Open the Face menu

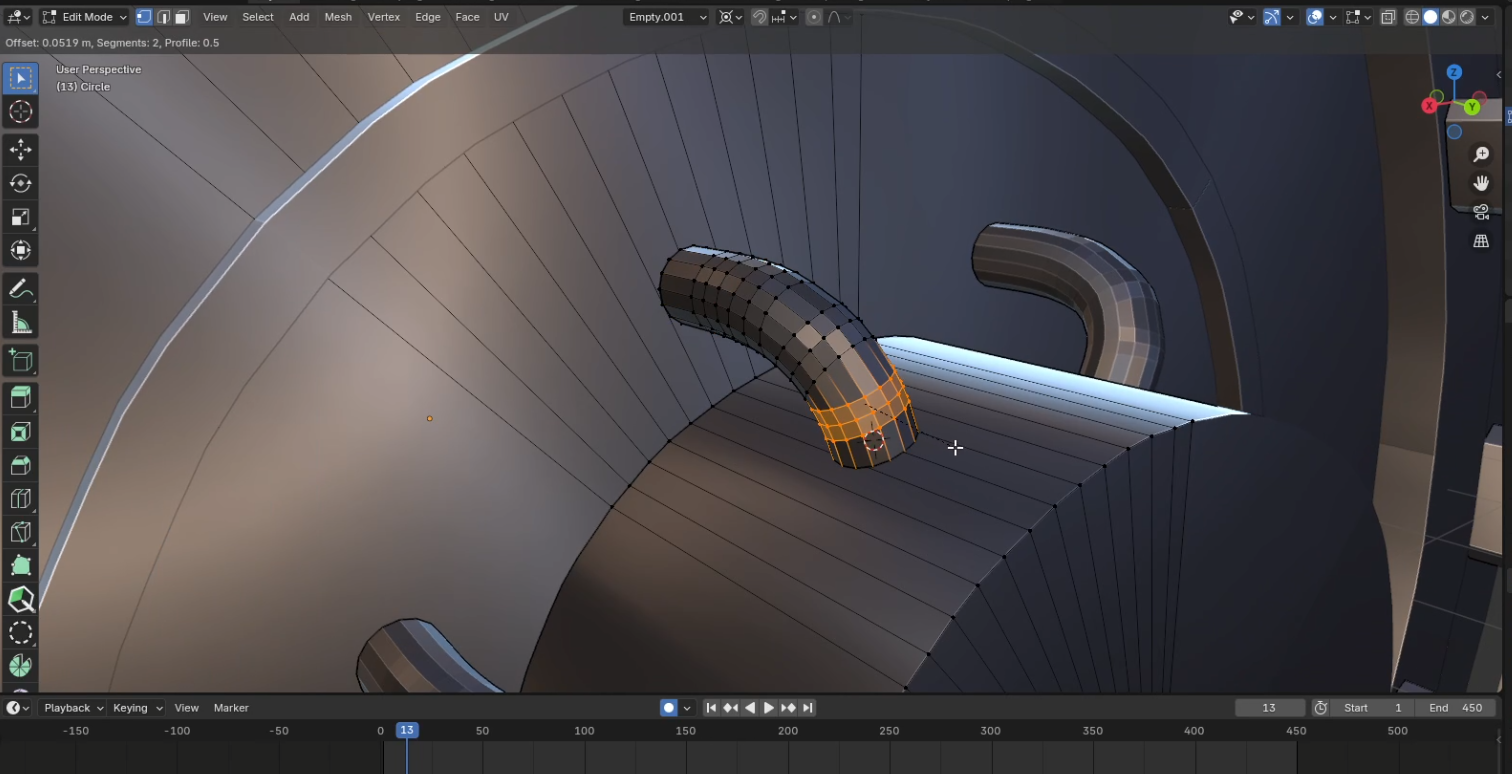pyautogui.click(x=467, y=17)
